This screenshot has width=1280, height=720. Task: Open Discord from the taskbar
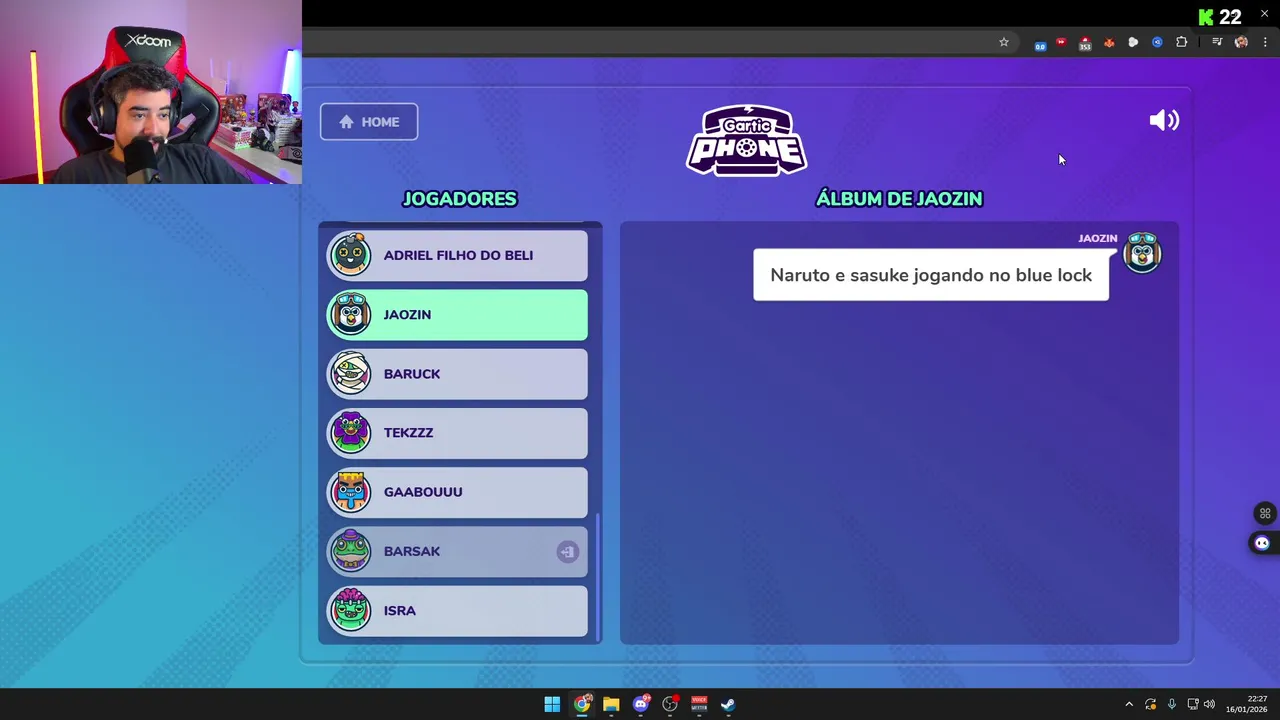[641, 704]
